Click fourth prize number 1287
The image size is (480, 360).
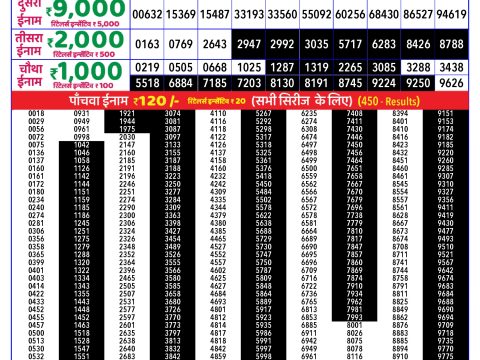(282, 68)
